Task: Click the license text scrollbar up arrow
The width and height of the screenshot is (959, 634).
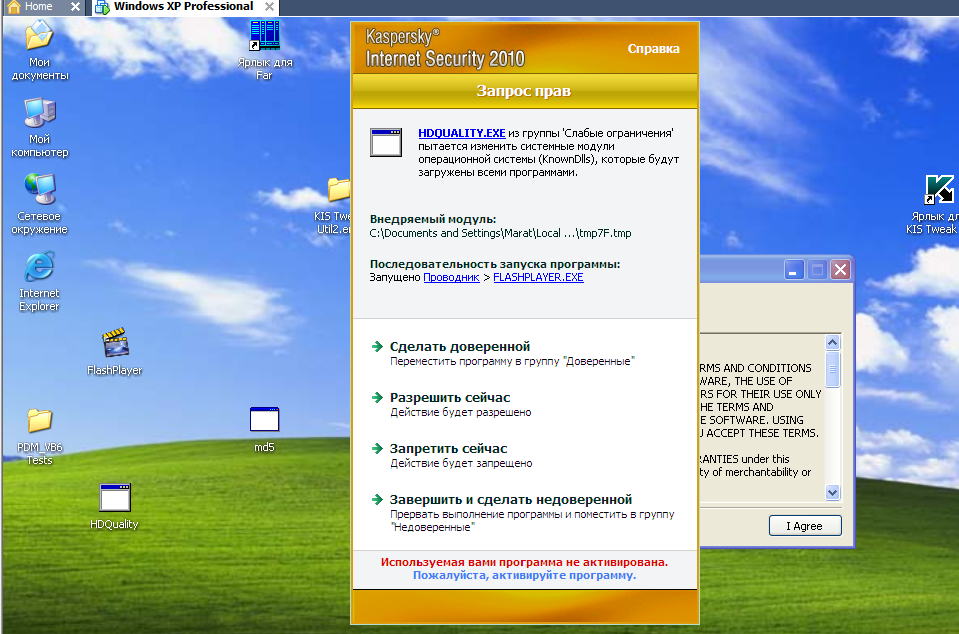Action: pos(832,342)
